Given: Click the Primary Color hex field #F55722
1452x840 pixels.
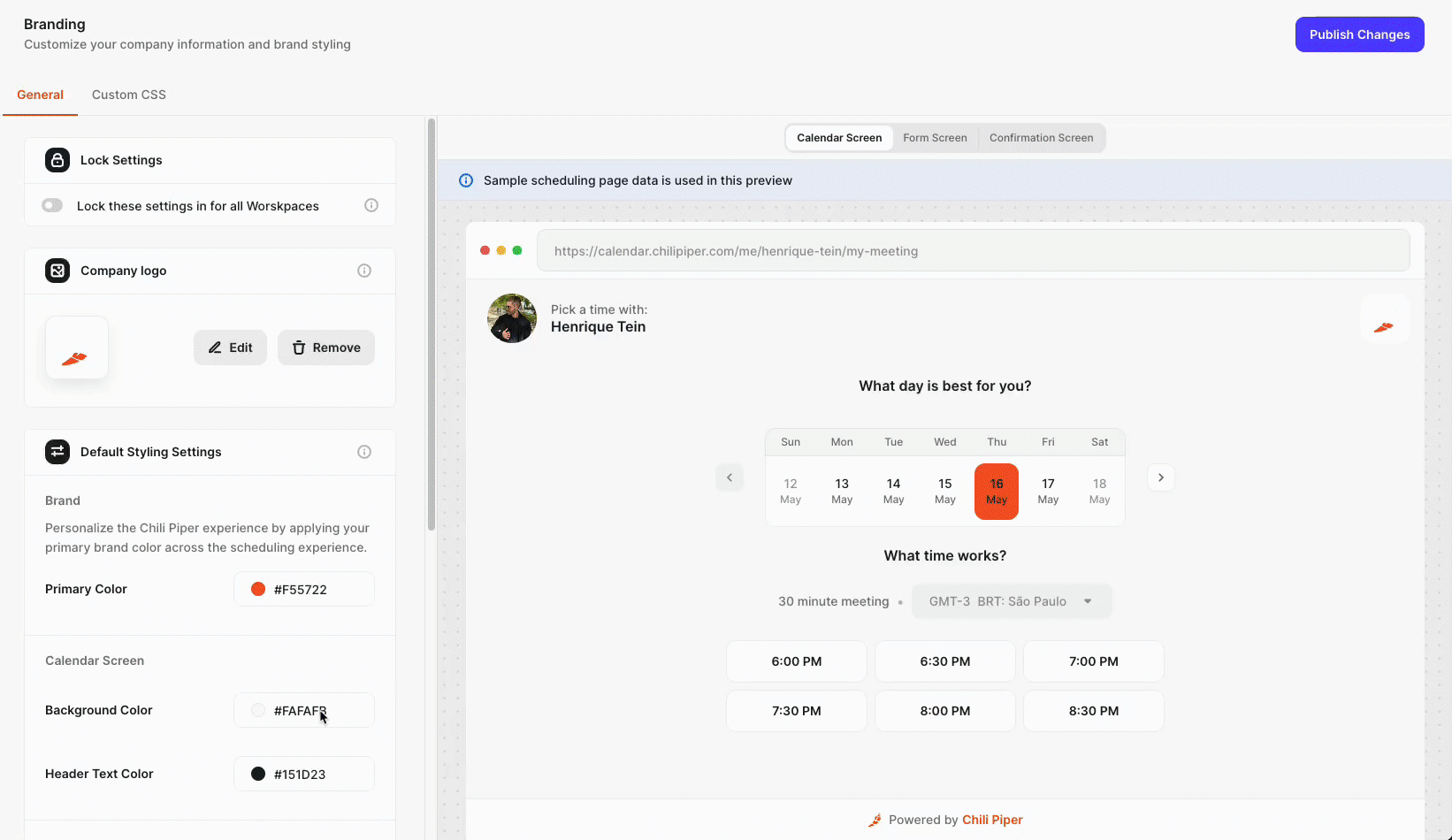Looking at the screenshot, I should [x=304, y=589].
